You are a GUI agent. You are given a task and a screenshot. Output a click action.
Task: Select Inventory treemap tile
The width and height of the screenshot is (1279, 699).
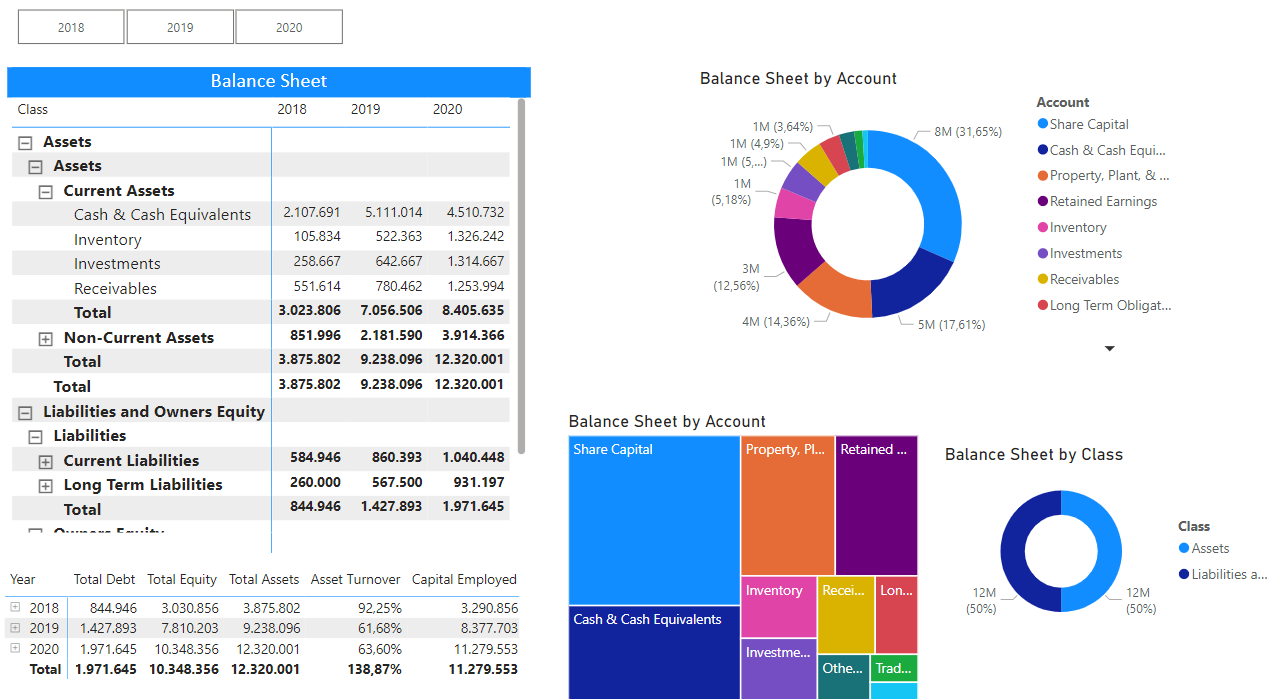[x=779, y=607]
